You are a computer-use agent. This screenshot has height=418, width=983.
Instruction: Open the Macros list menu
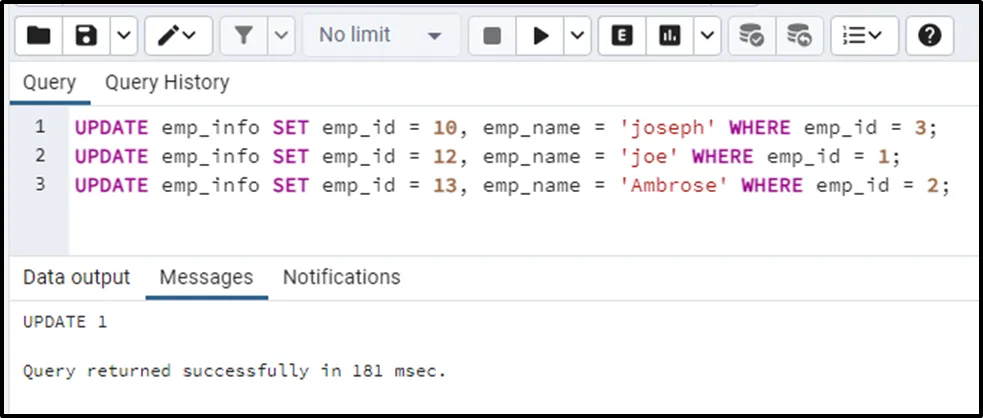coord(862,36)
